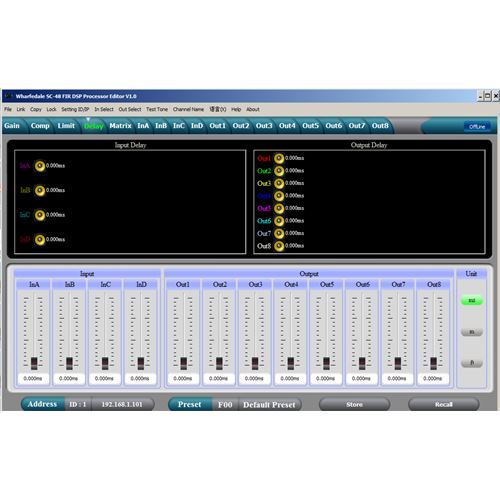Click the Out8 output delay knob
The width and height of the screenshot is (500, 500).
point(279,246)
